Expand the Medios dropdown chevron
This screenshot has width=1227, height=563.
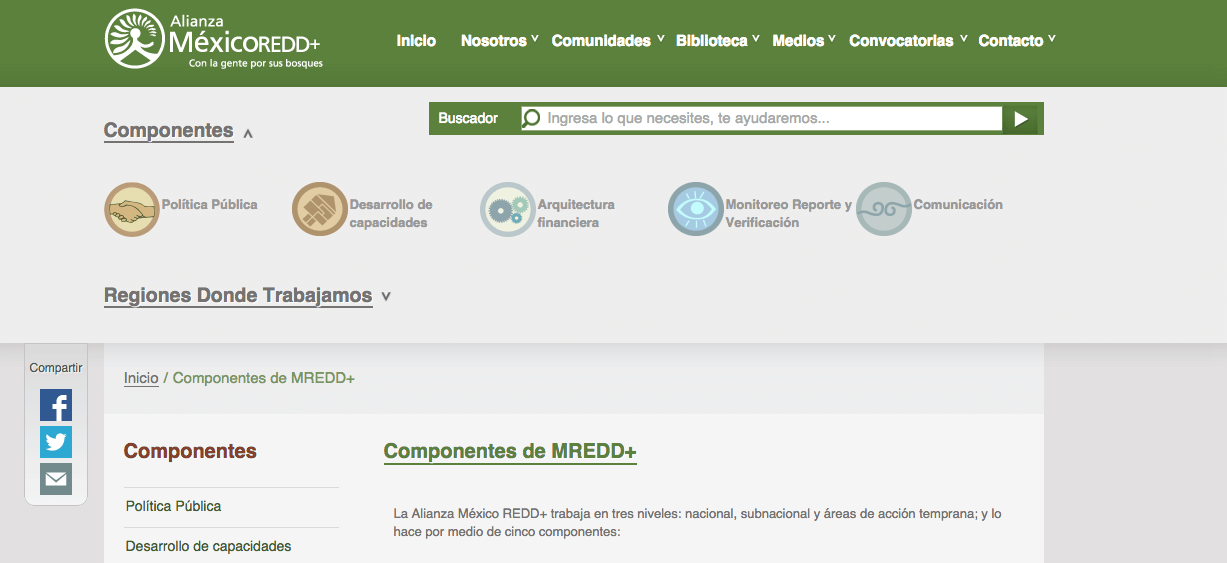click(x=832, y=40)
